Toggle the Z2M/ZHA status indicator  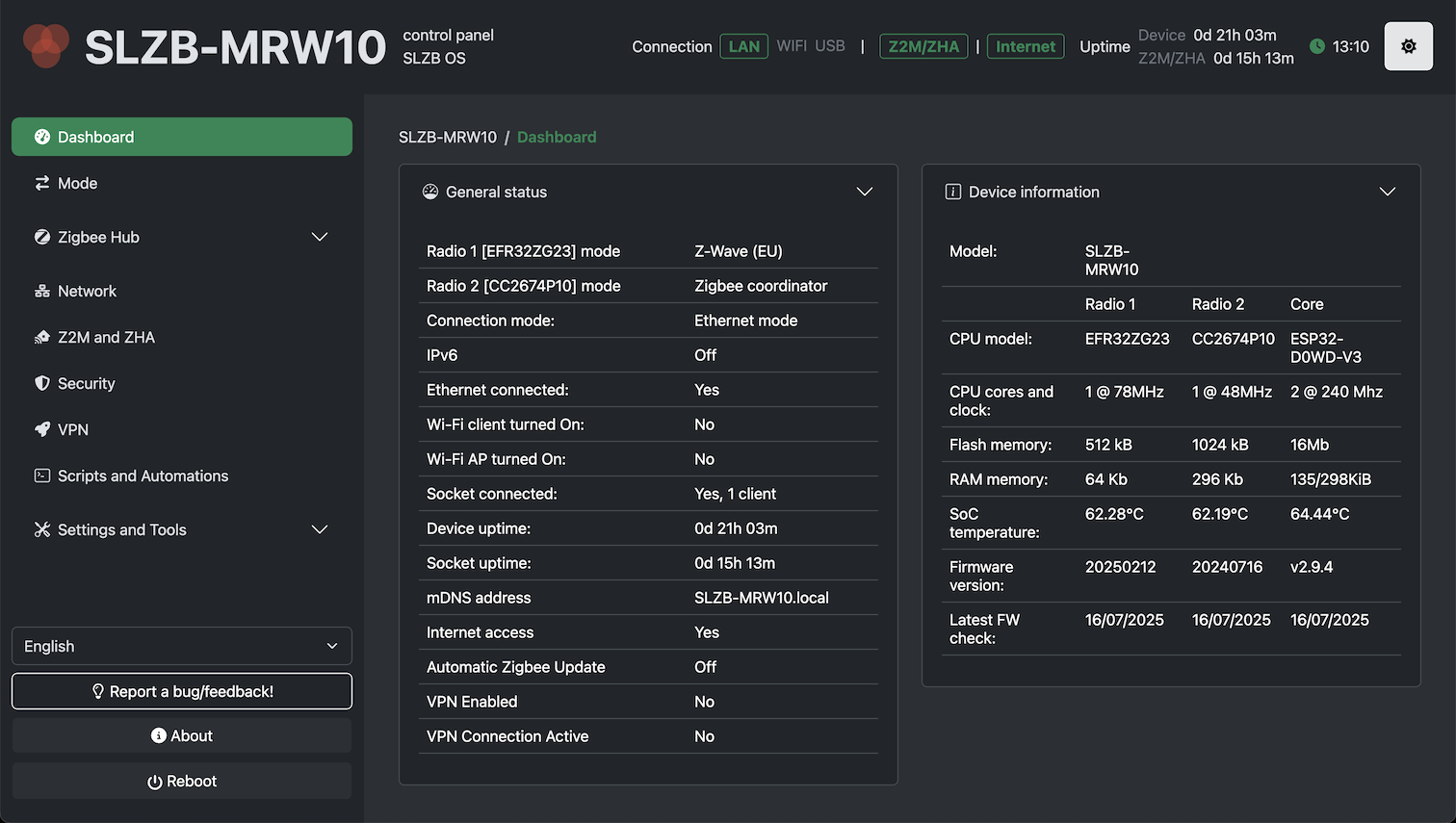[x=923, y=45]
